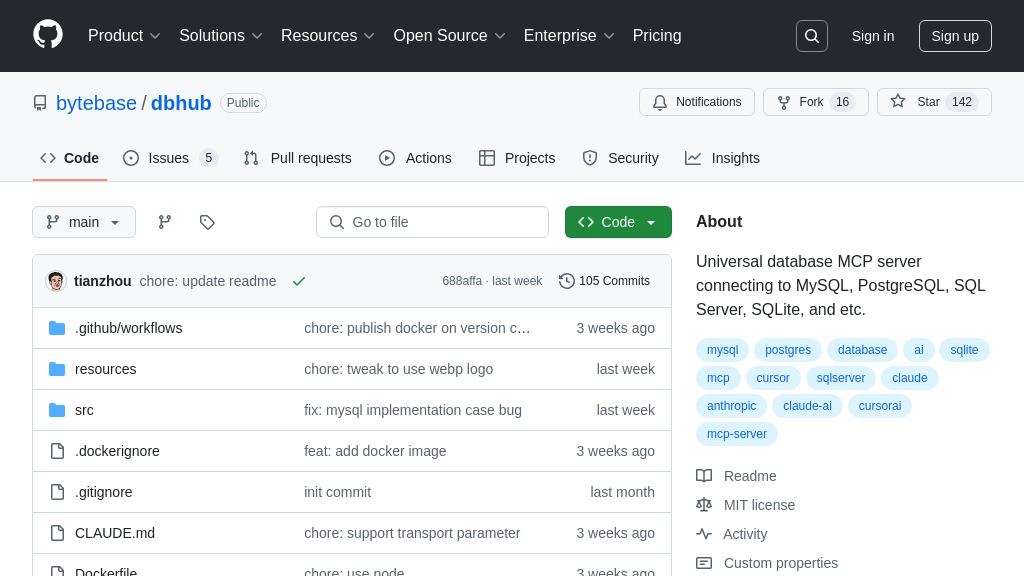This screenshot has width=1024, height=576.
Task: Click the Readme book icon
Action: coord(704,476)
